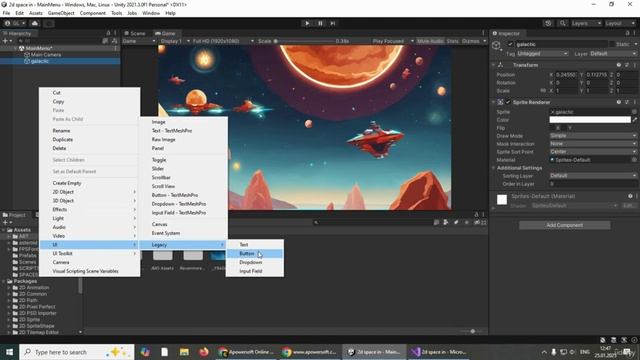The width and height of the screenshot is (640, 360).
Task: Open the Layer Default dropdown
Action: click(x=613, y=53)
